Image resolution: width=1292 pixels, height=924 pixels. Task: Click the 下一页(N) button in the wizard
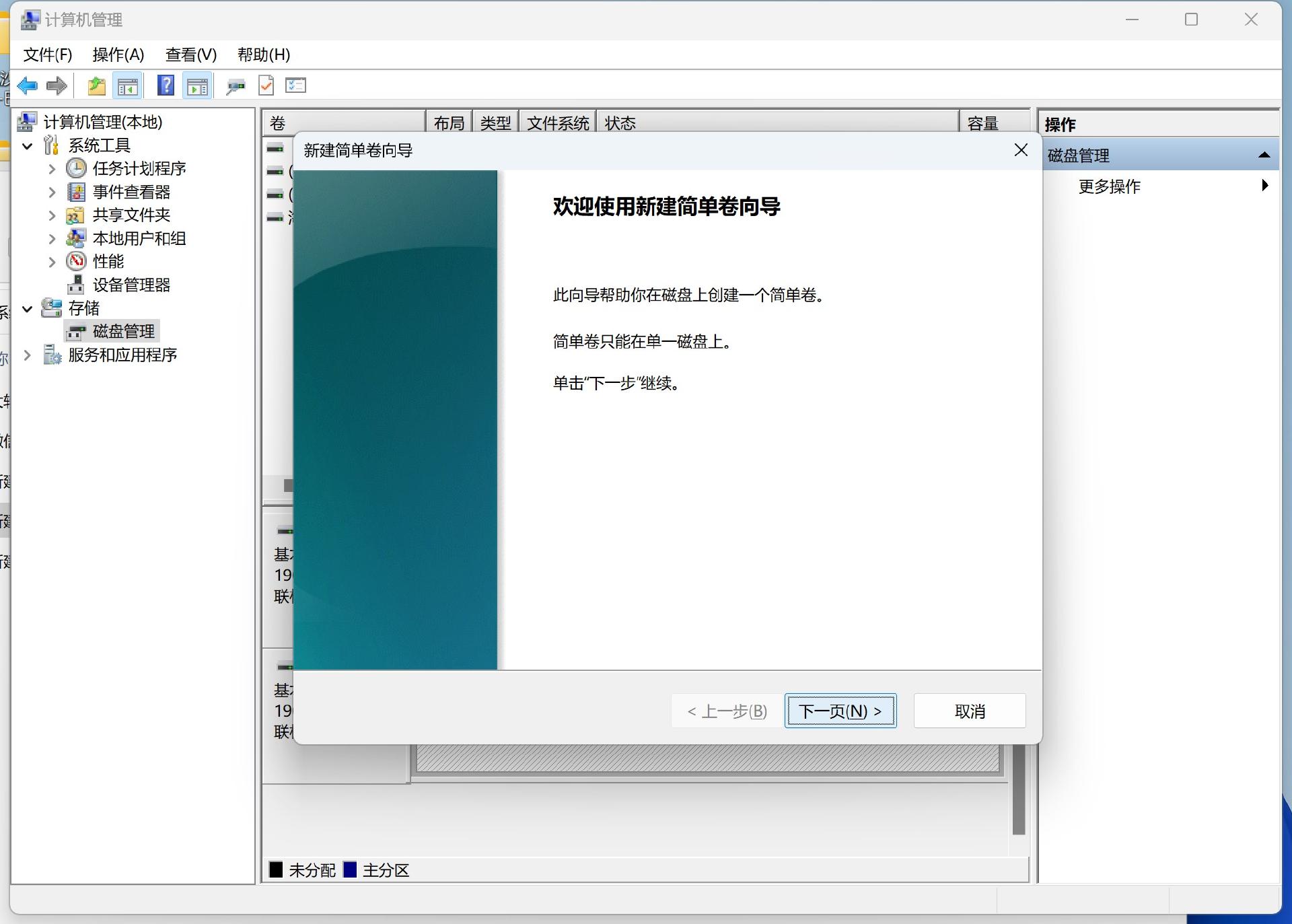tap(840, 711)
